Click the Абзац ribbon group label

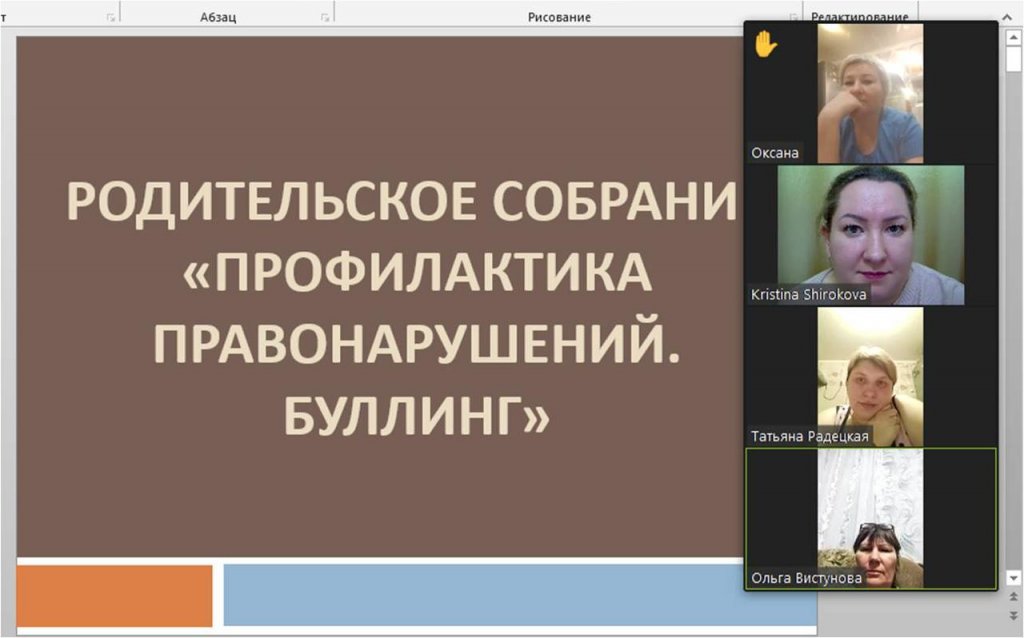pos(218,17)
